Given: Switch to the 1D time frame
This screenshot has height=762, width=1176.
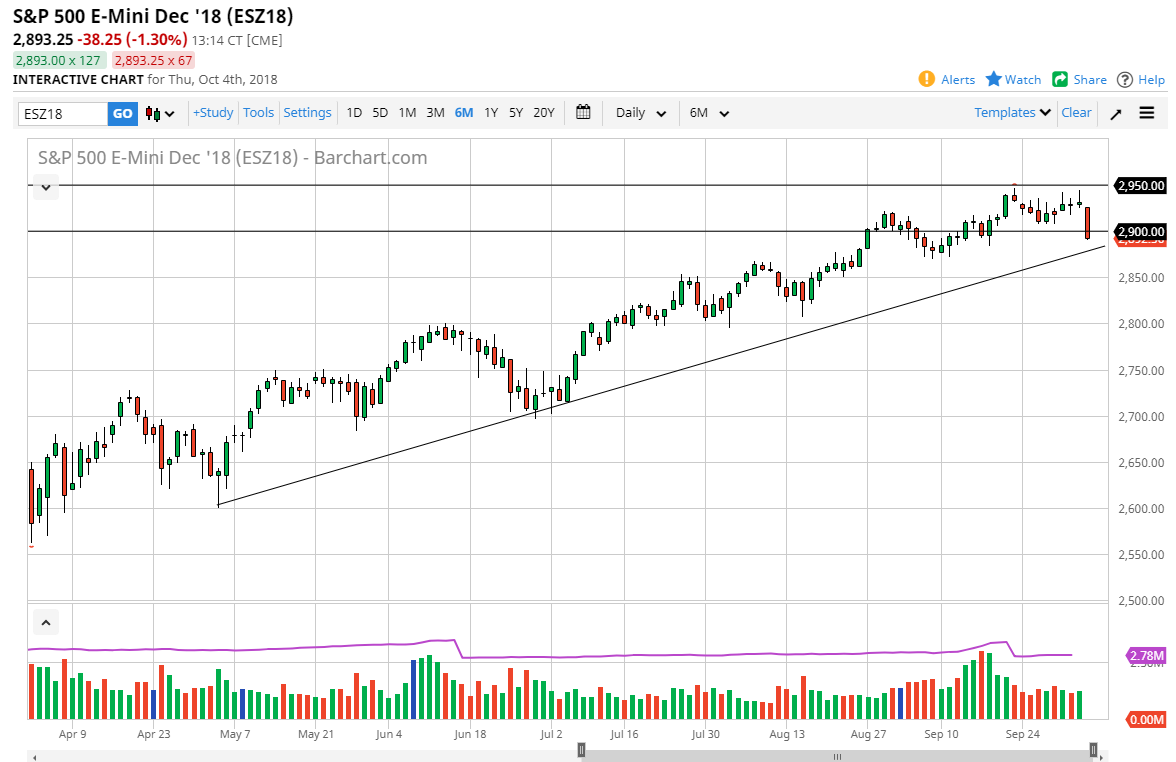Looking at the screenshot, I should [x=354, y=113].
